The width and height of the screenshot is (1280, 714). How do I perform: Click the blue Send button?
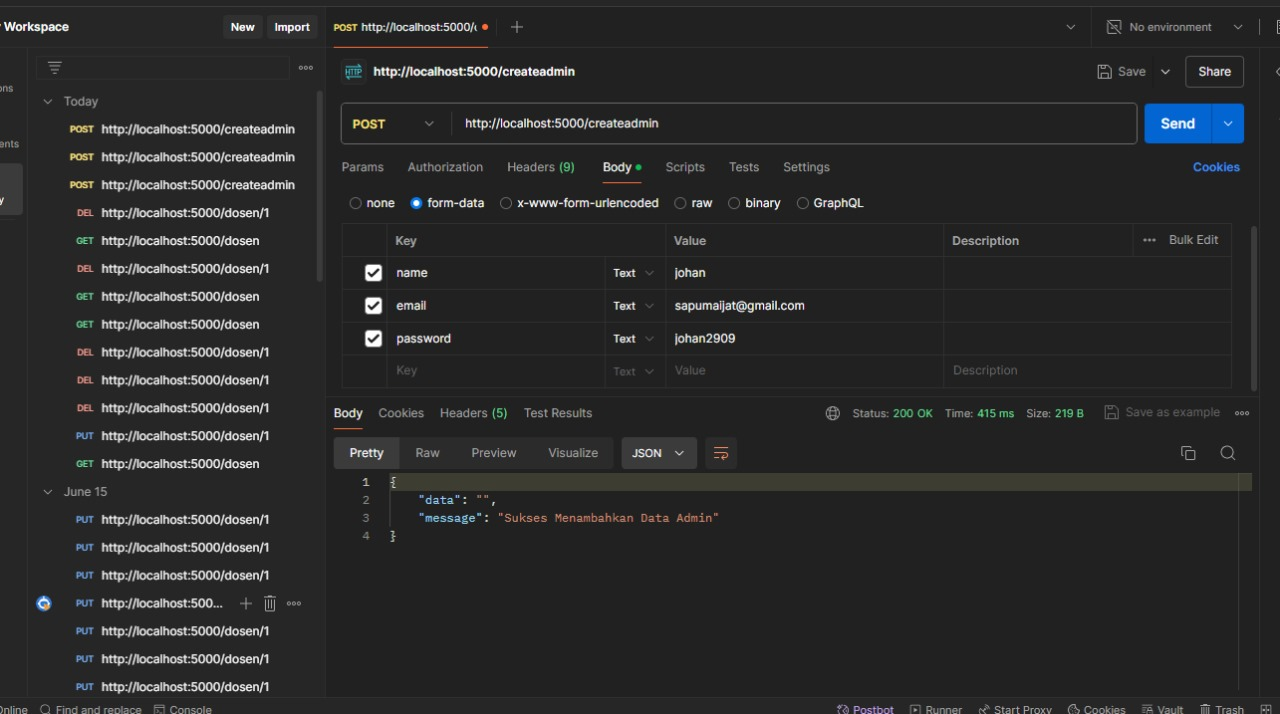(x=1178, y=124)
